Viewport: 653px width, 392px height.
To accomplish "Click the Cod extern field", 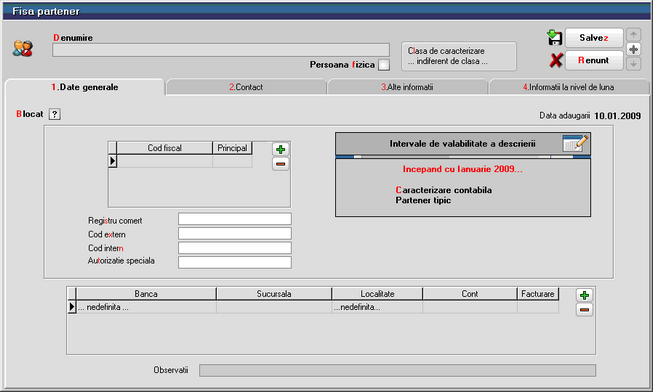I will (235, 234).
